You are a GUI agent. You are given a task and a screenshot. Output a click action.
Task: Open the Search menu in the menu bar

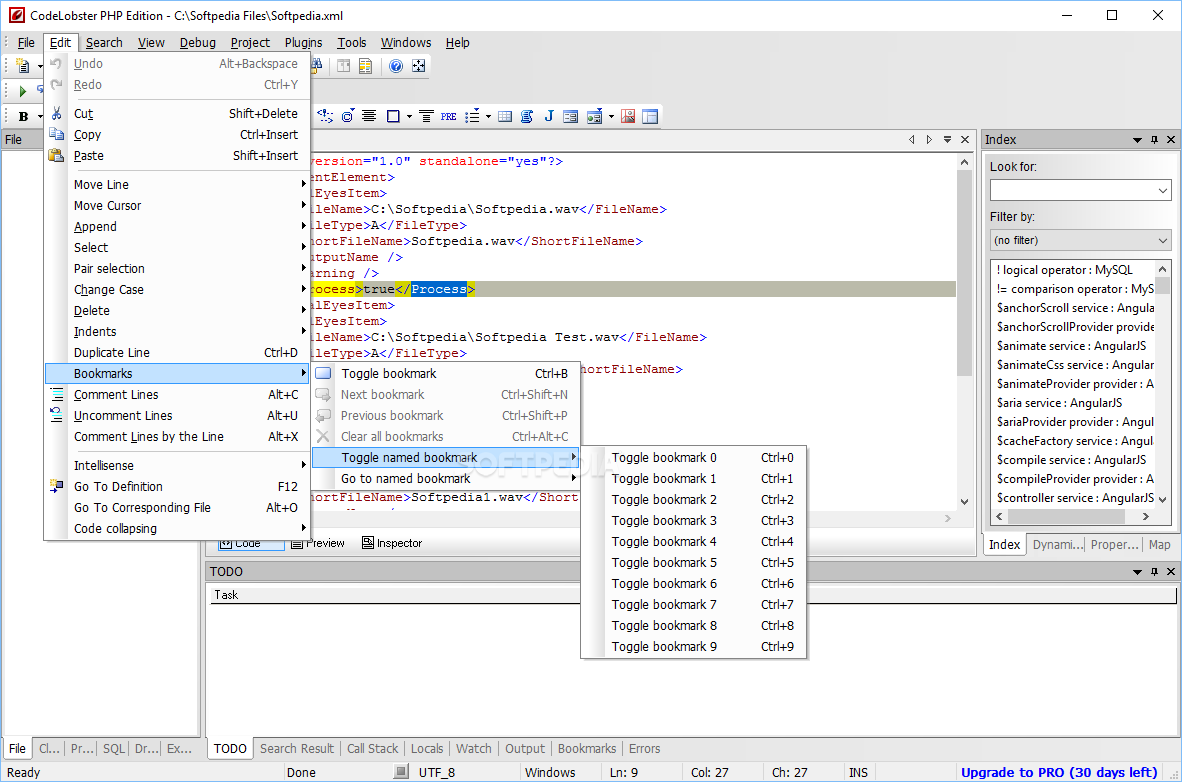click(x=104, y=43)
